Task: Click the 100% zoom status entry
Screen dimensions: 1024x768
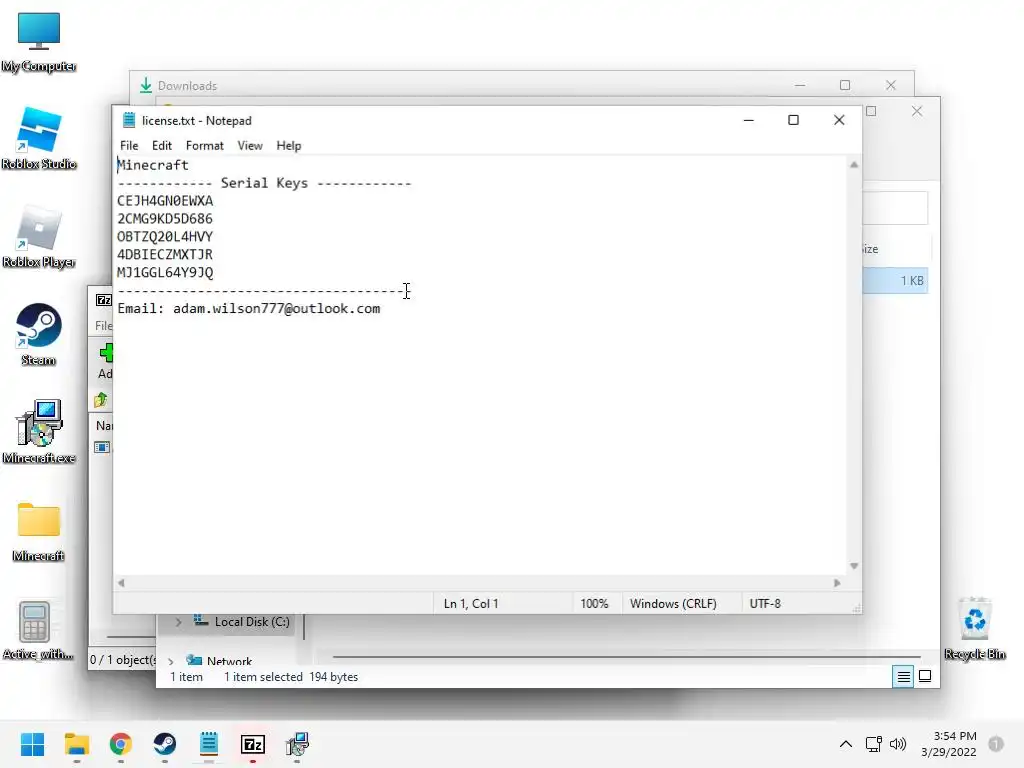Action: coord(594,603)
